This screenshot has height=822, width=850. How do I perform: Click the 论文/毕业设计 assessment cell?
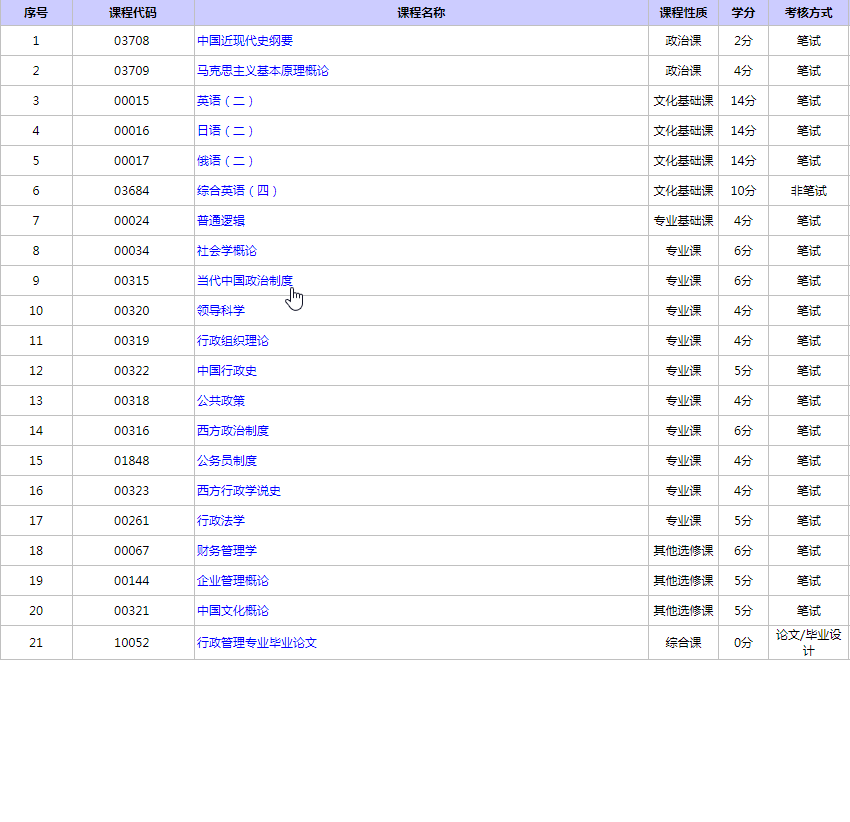pos(808,643)
